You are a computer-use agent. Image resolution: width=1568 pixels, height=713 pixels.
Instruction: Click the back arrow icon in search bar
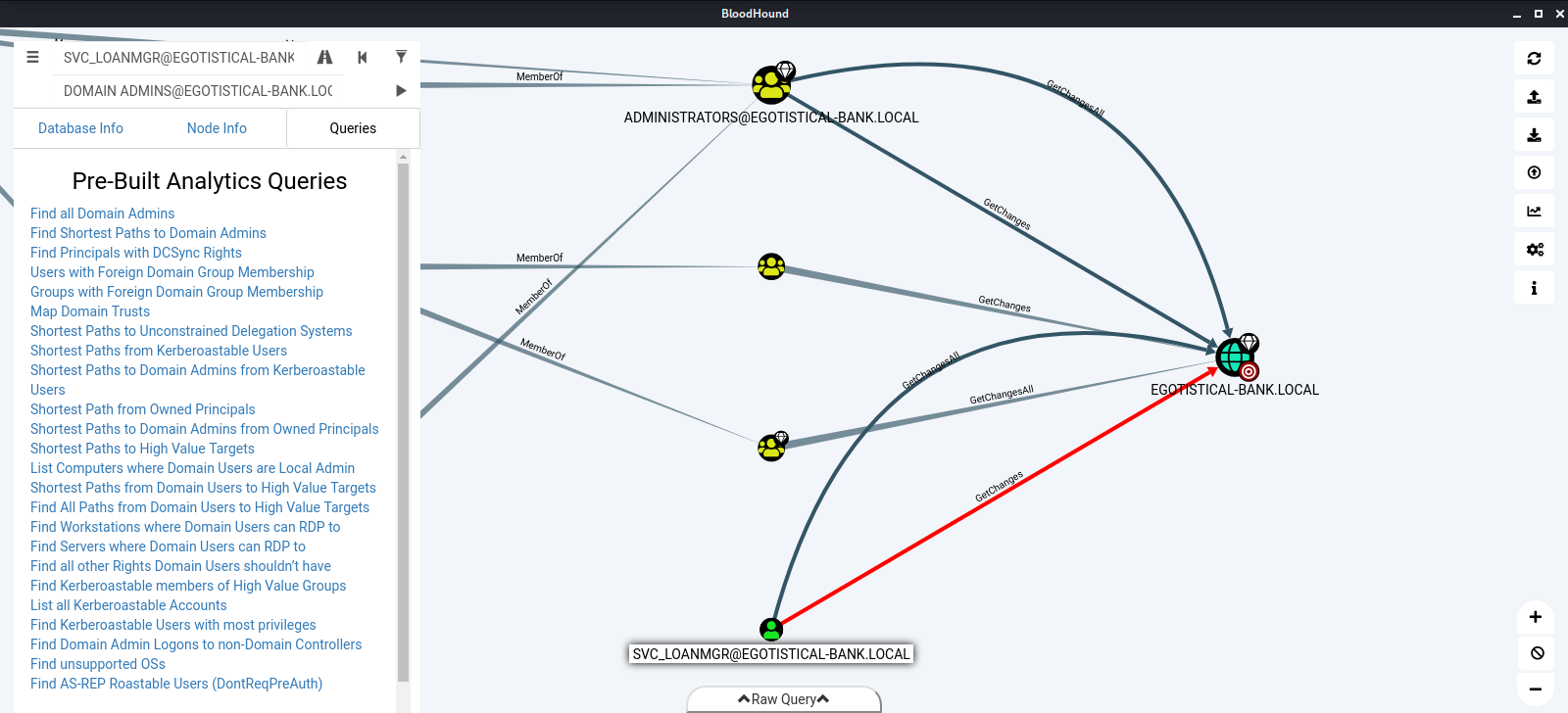click(363, 57)
